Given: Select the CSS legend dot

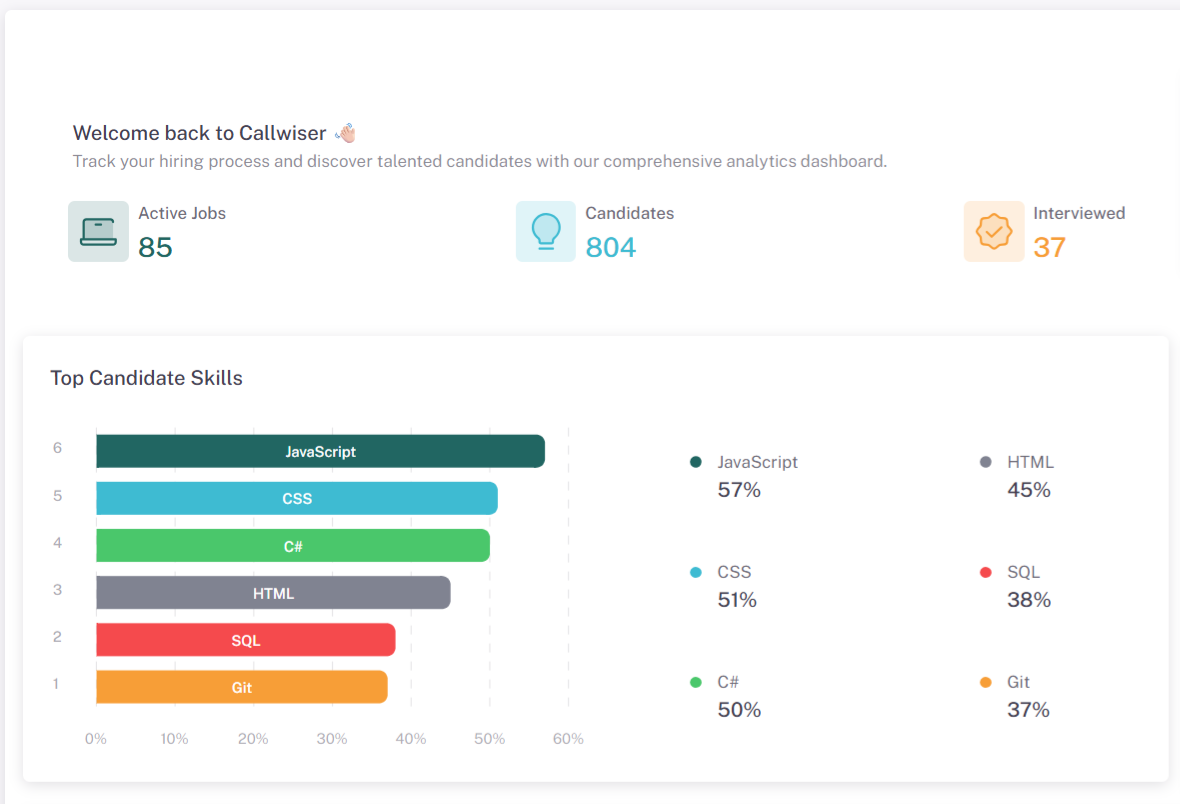Looking at the screenshot, I should pos(698,572).
